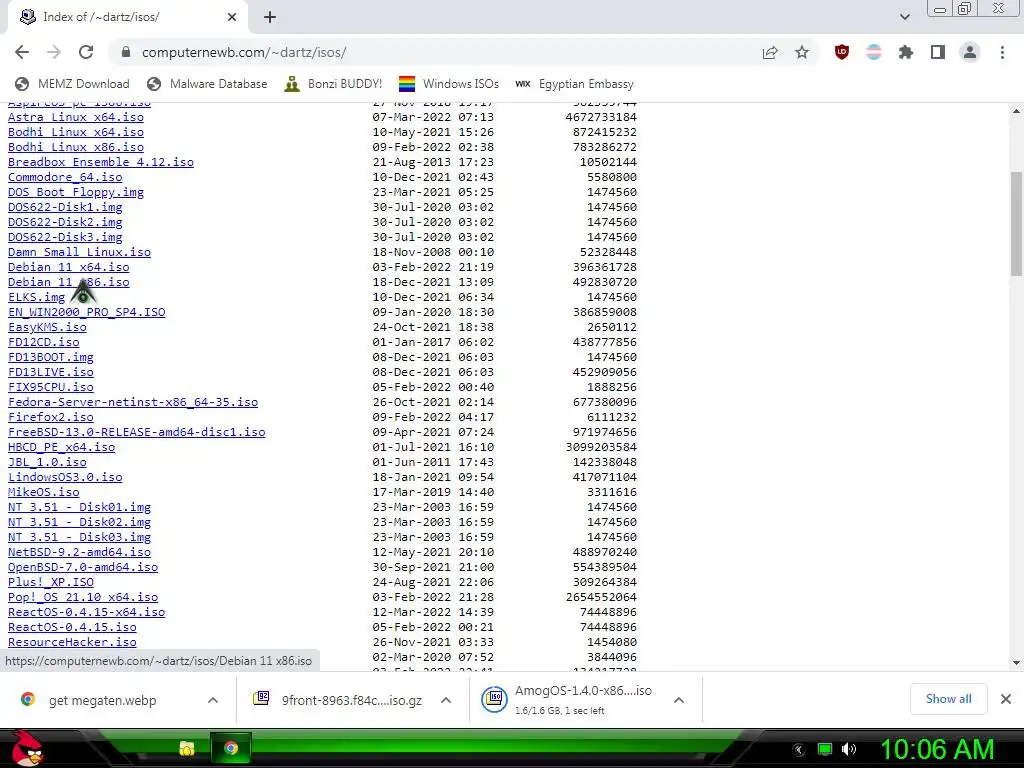Open the ResourceHacker.iso link
1024x768 pixels.
point(72,643)
